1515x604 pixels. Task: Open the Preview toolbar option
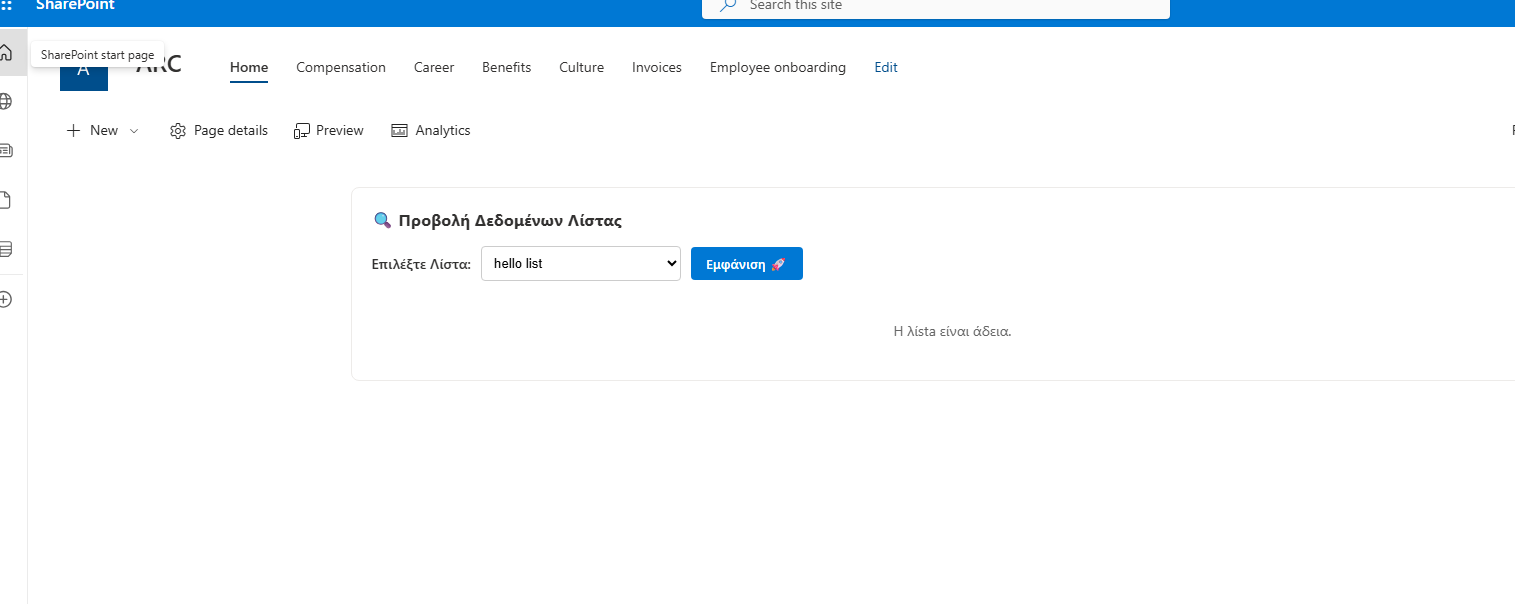pyautogui.click(x=329, y=131)
